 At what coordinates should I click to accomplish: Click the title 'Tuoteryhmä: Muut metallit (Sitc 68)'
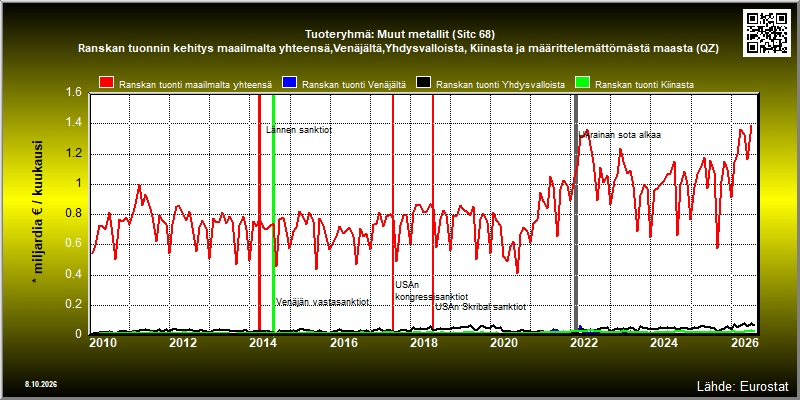(x=399, y=35)
